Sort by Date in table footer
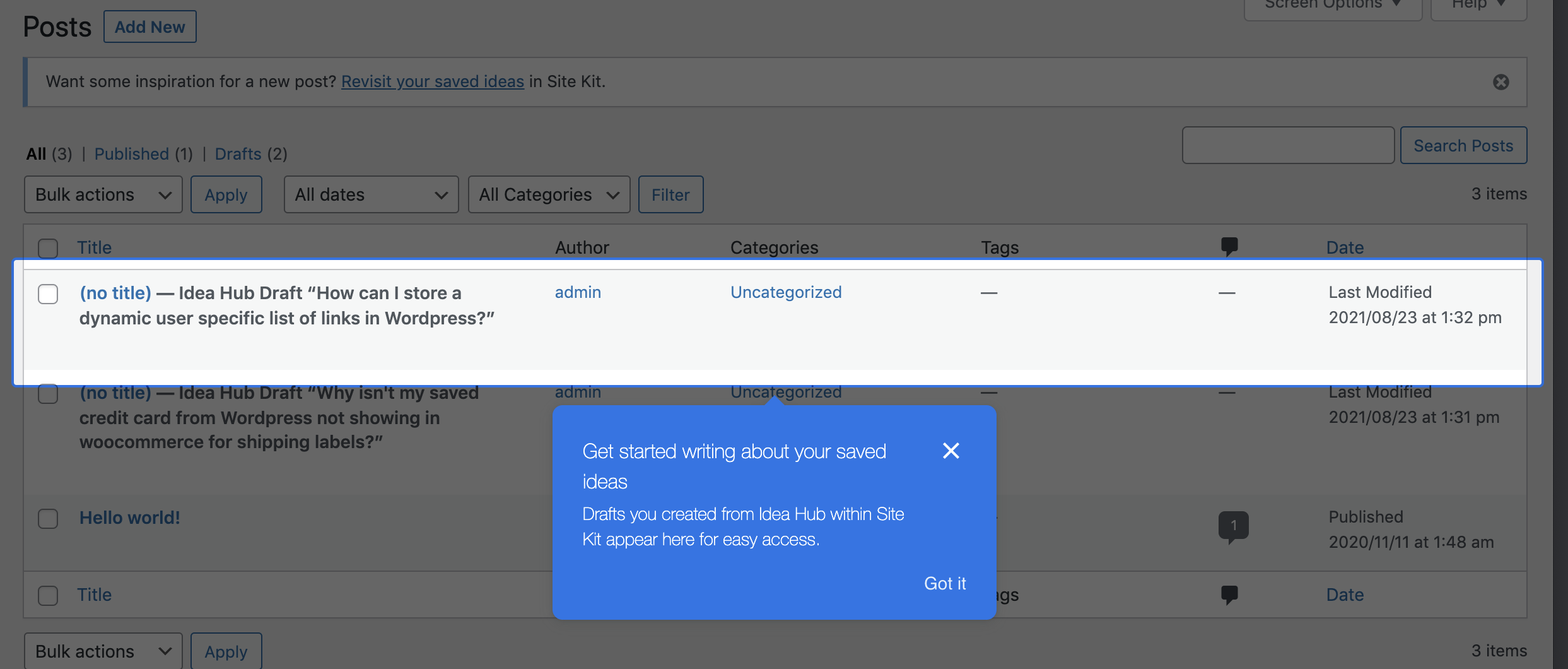Image resolution: width=1568 pixels, height=669 pixels. [1345, 595]
